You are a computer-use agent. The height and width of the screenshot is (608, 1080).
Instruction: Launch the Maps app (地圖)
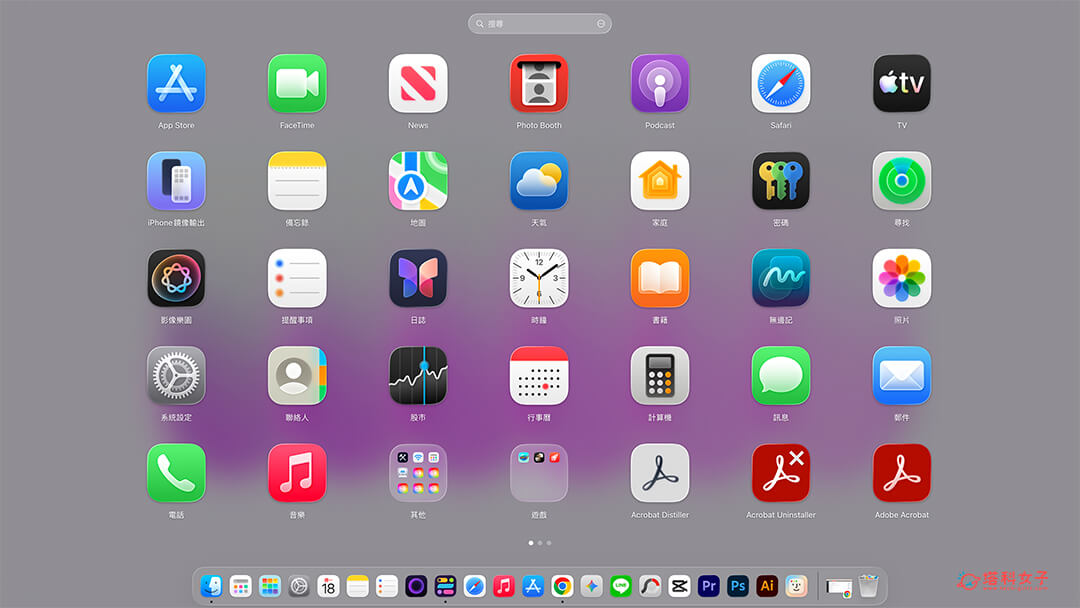tap(418, 181)
